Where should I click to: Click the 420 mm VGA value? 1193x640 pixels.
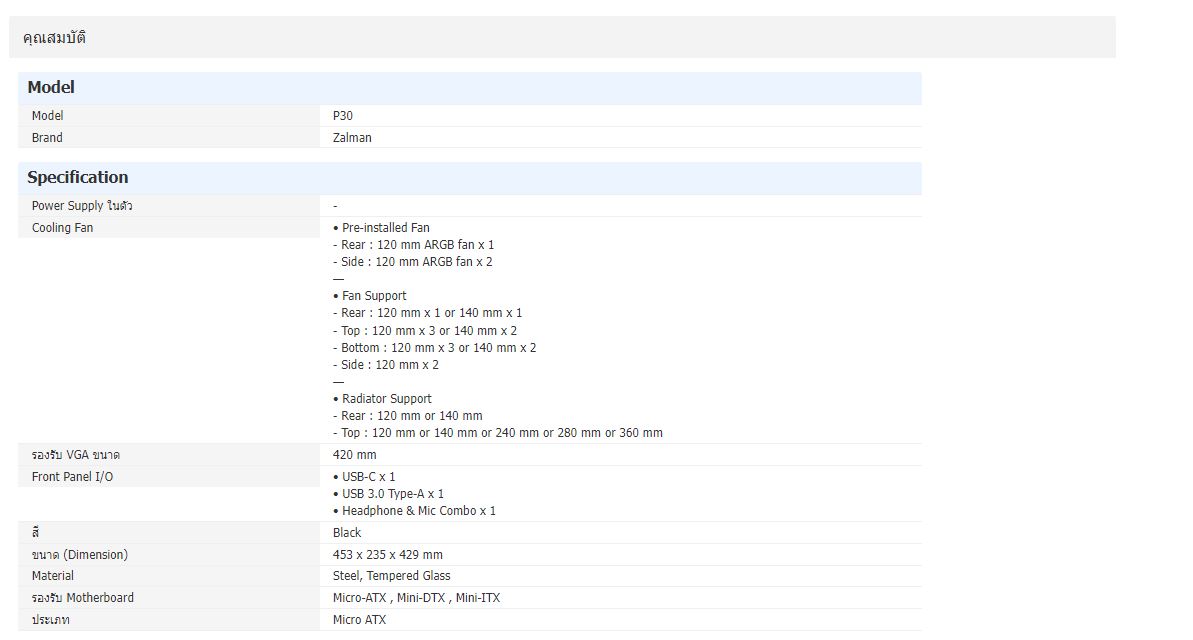tap(355, 455)
